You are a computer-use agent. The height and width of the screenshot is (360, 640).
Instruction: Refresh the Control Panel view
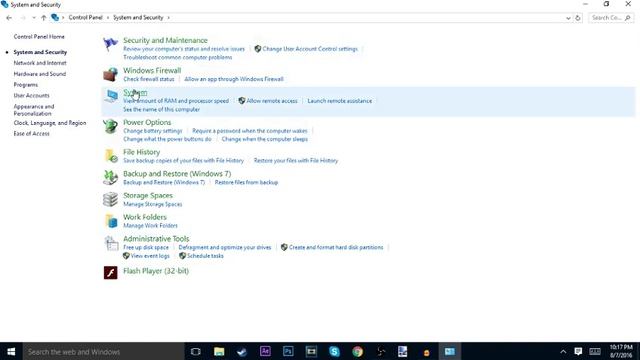point(578,18)
